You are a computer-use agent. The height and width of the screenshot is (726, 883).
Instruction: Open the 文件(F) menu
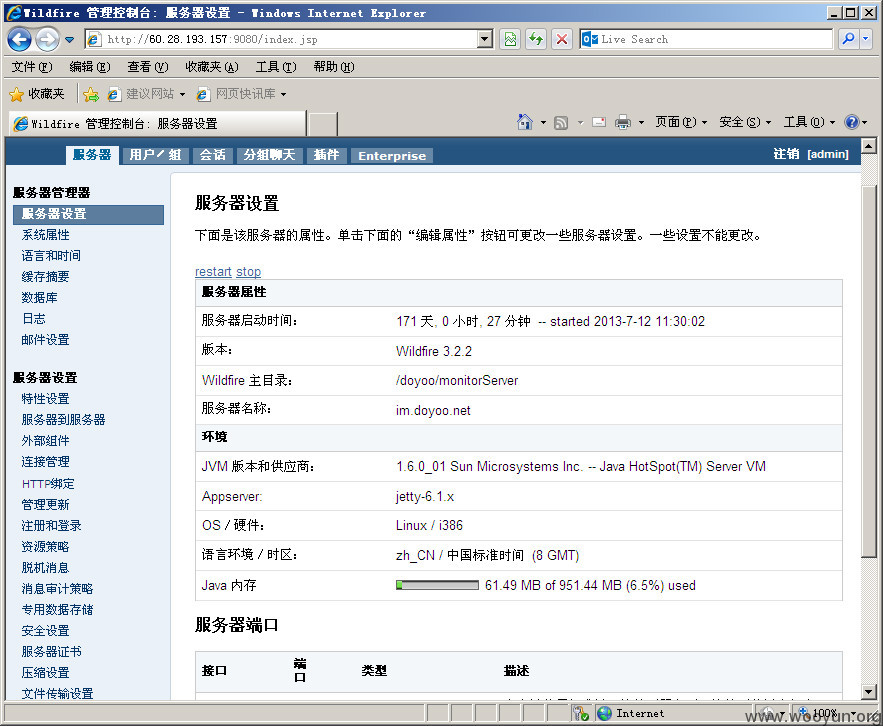[32, 67]
